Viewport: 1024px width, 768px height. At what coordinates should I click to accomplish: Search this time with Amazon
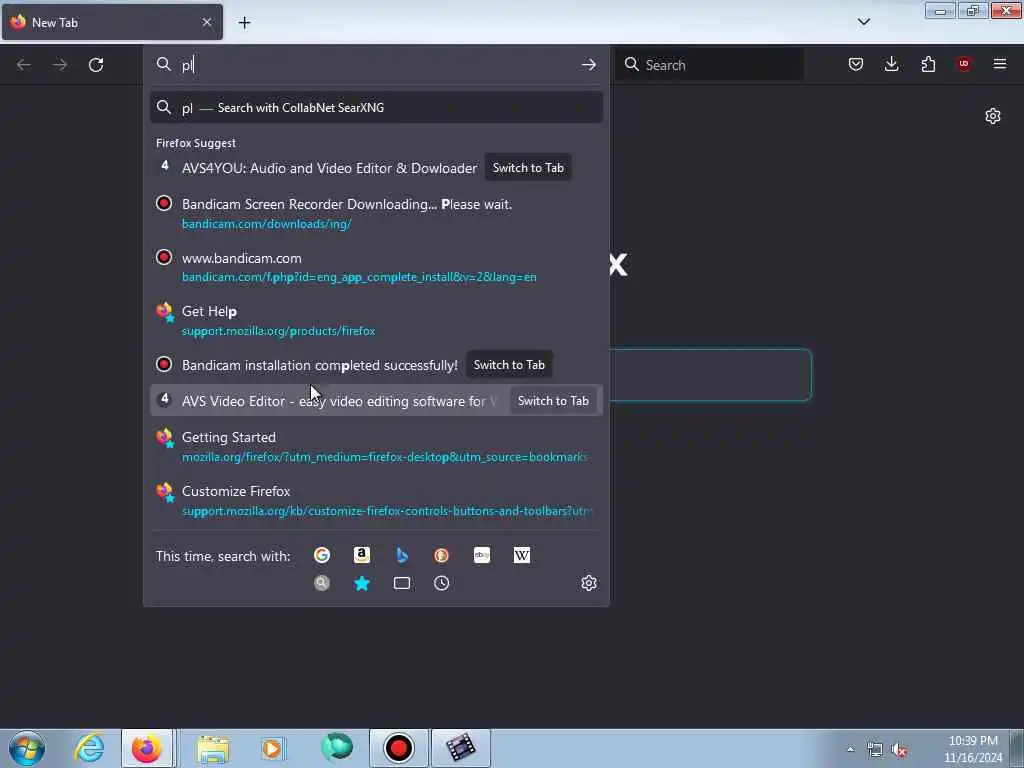[362, 555]
